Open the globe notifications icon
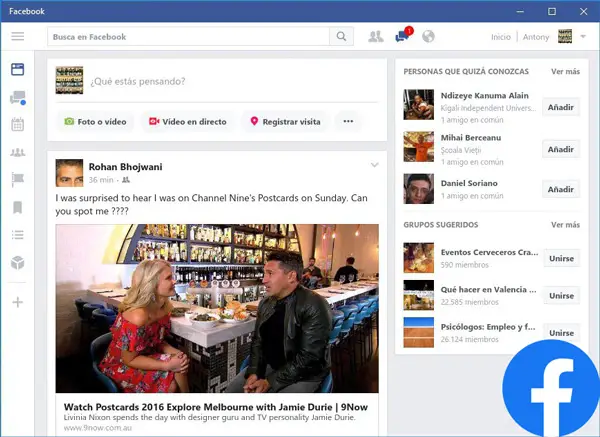The height and width of the screenshot is (437, 600). coord(429,37)
